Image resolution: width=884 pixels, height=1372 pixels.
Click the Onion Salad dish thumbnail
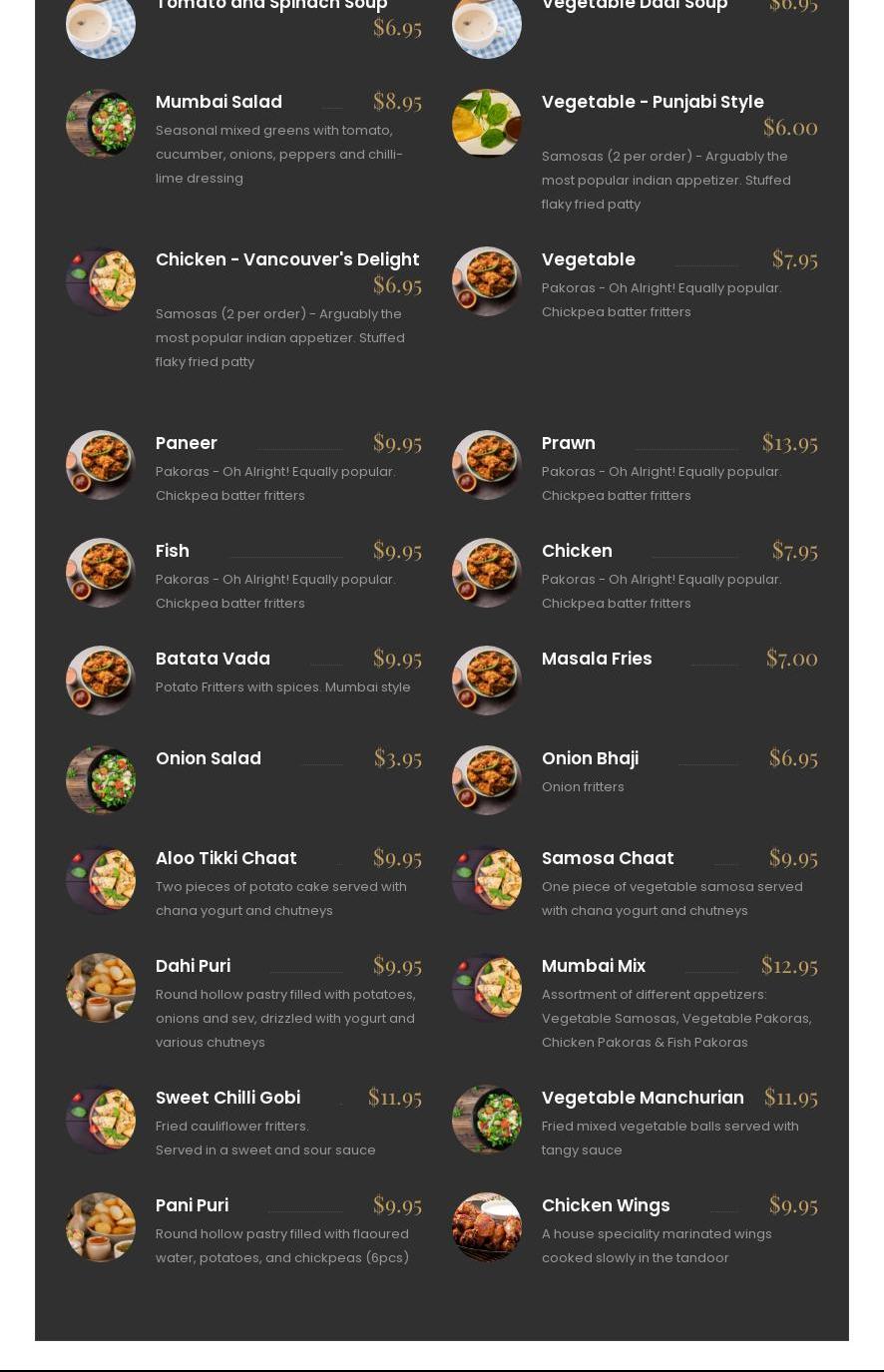coord(101,780)
